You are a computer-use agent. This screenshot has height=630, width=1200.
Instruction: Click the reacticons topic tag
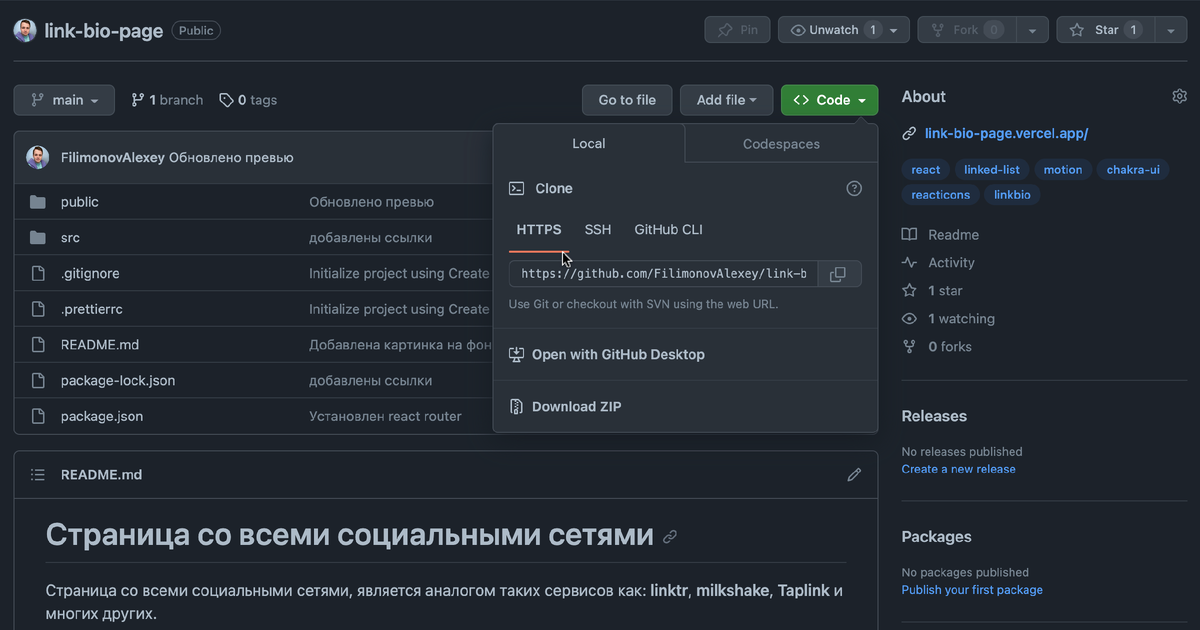click(941, 195)
